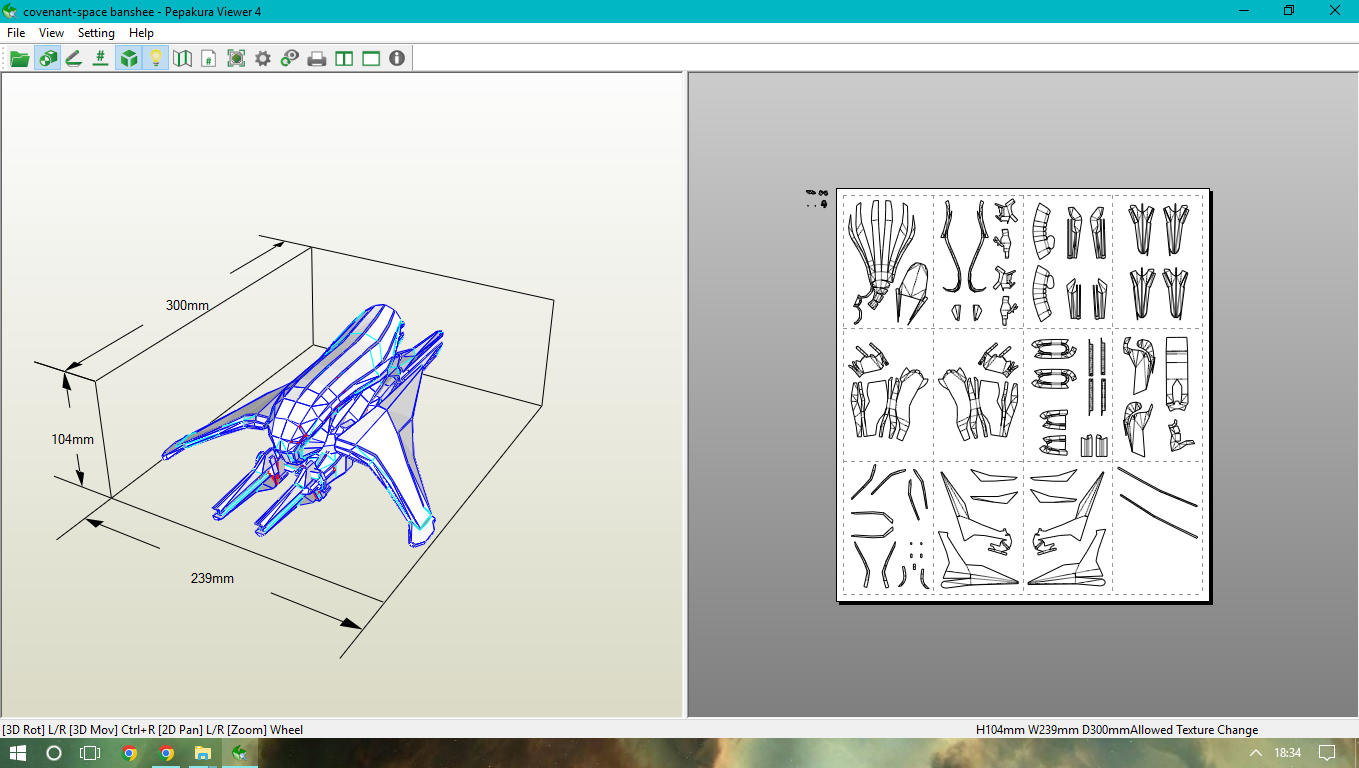This screenshot has width=1359, height=768.
Task: Click the 239mm width dimension label
Action: [x=212, y=578]
